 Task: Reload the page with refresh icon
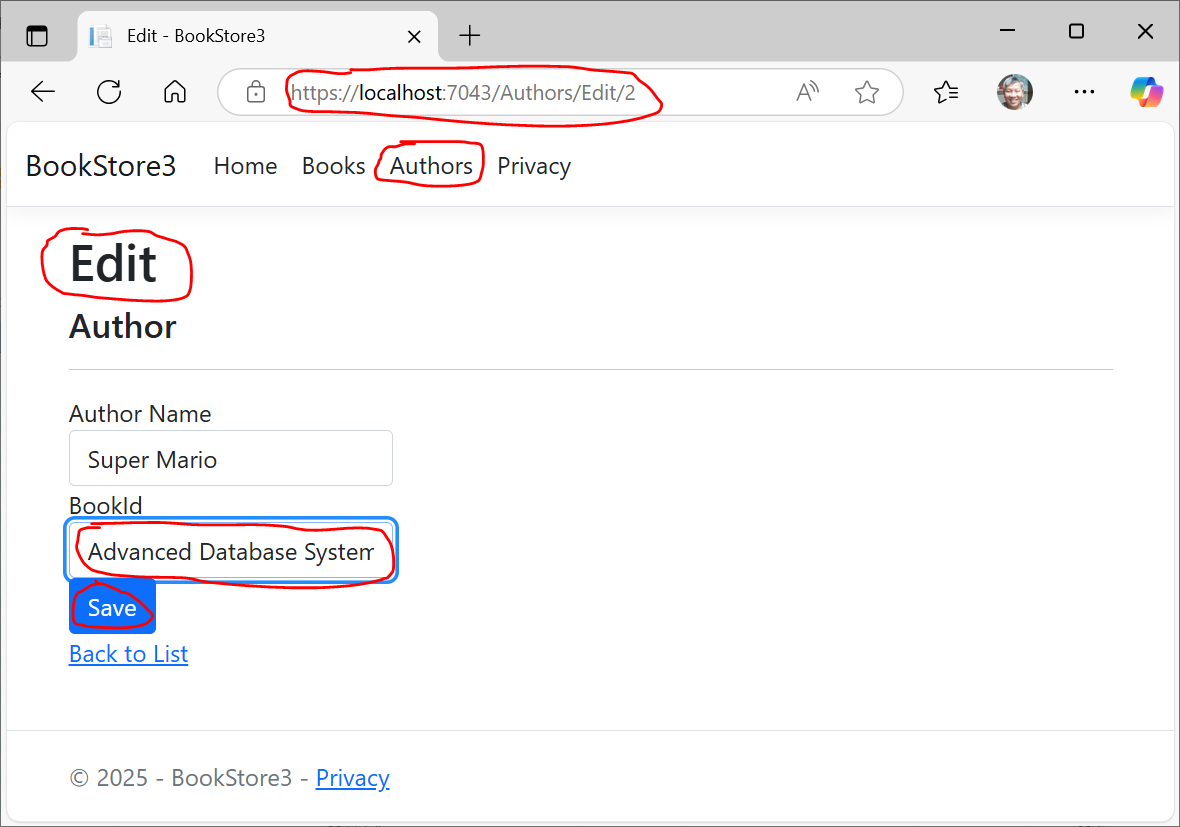109,92
